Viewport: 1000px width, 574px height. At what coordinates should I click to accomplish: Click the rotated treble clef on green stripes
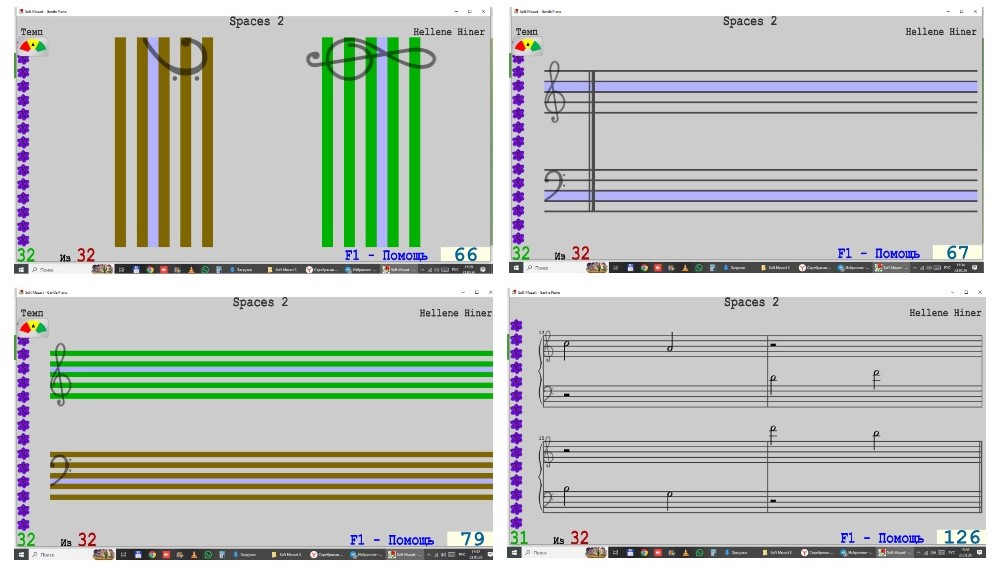coord(371,58)
